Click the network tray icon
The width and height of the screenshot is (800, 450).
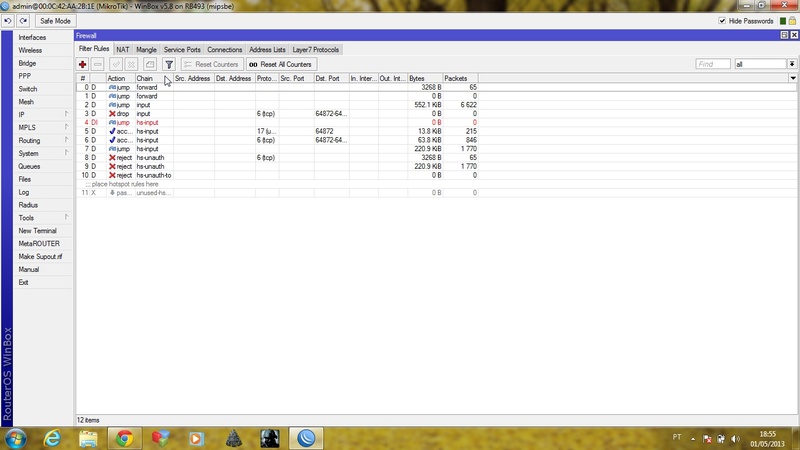[x=721, y=439]
